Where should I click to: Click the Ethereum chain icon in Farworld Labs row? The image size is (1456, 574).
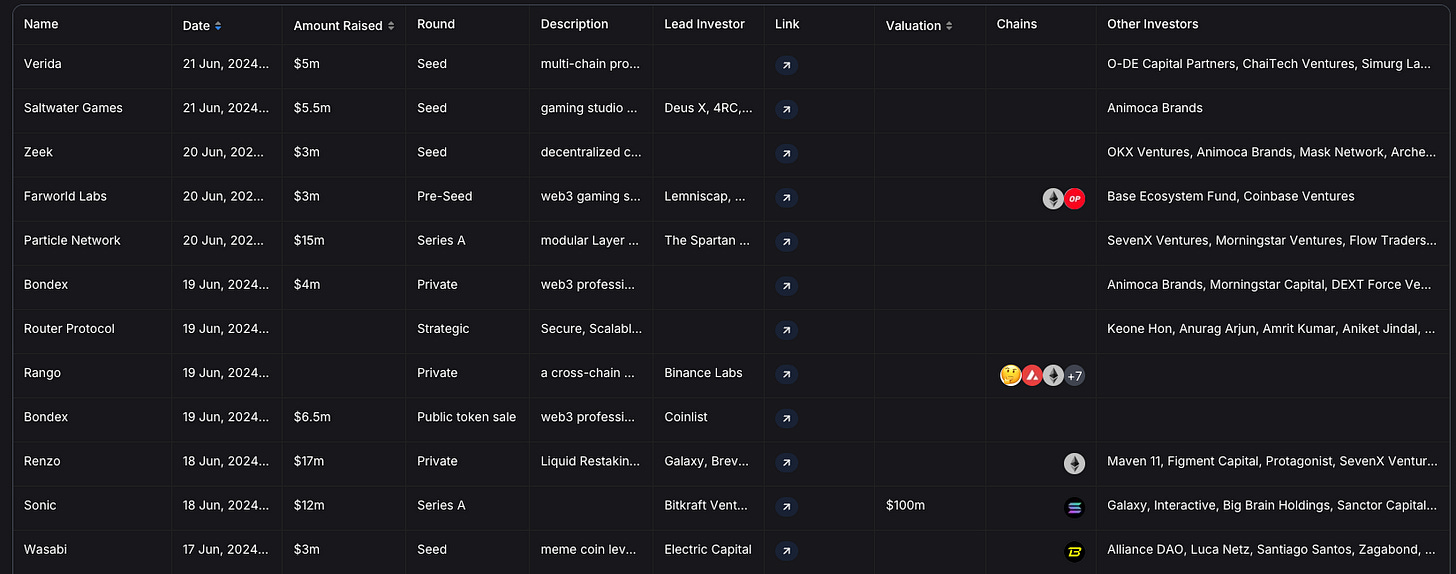[1053, 198]
